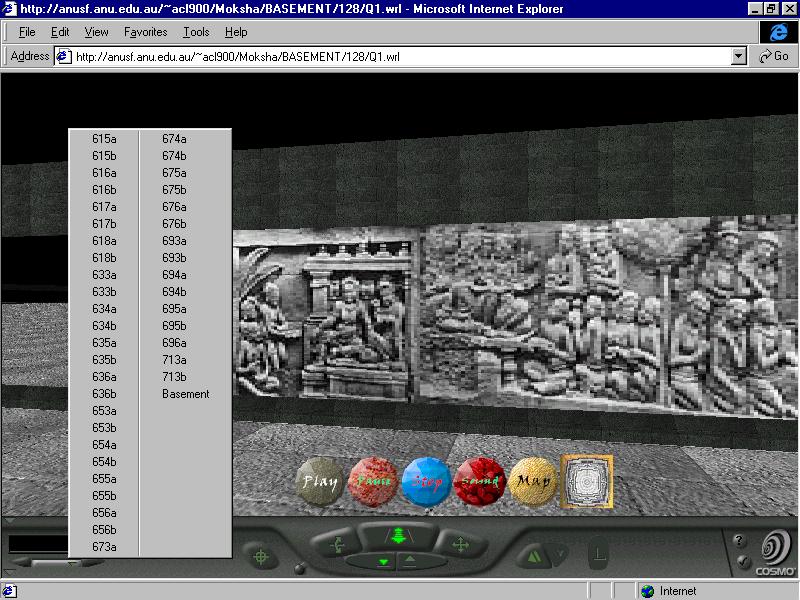The image size is (800, 600).
Task: Activate the green Go movement control
Action: point(397,537)
